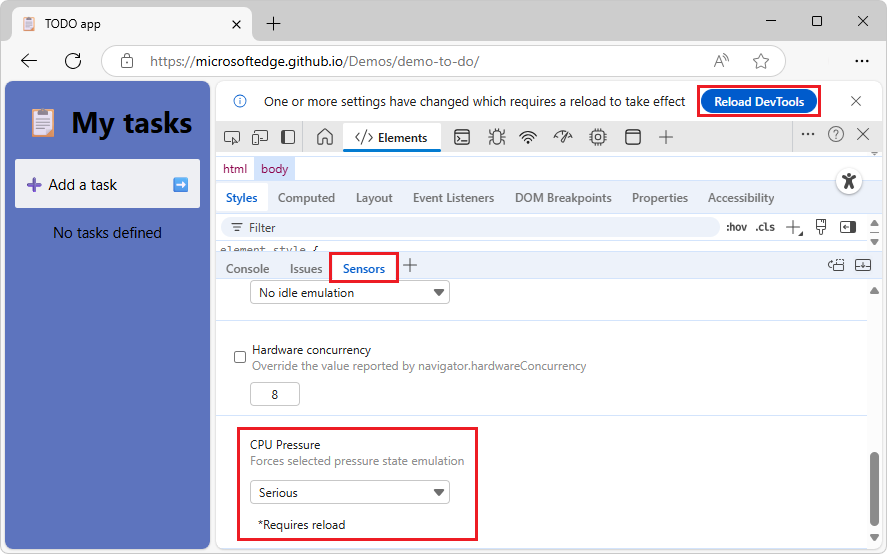Click the drawer vertical scrollbar thumb
Image resolution: width=887 pixels, height=554 pixels.
(874, 489)
